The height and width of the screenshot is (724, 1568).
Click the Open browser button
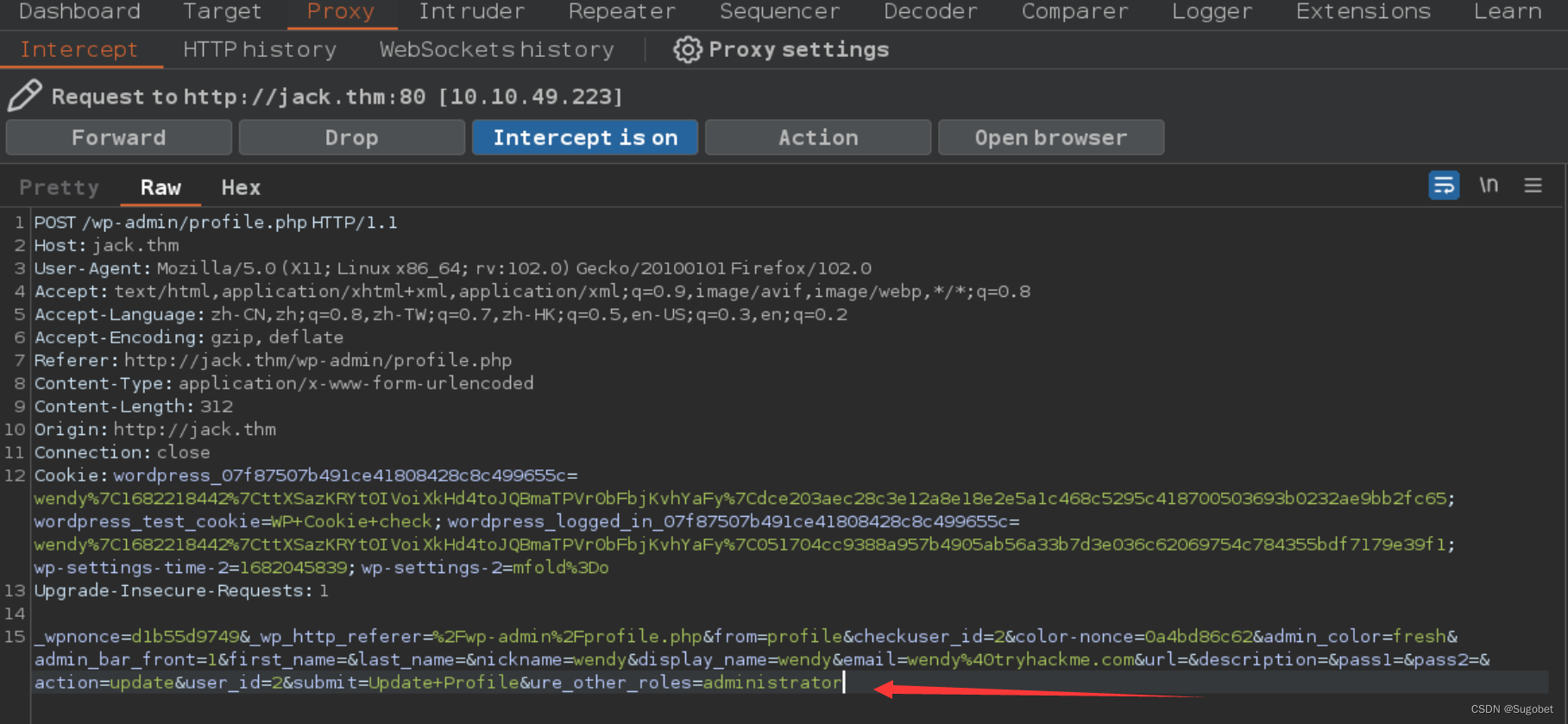(x=1051, y=138)
